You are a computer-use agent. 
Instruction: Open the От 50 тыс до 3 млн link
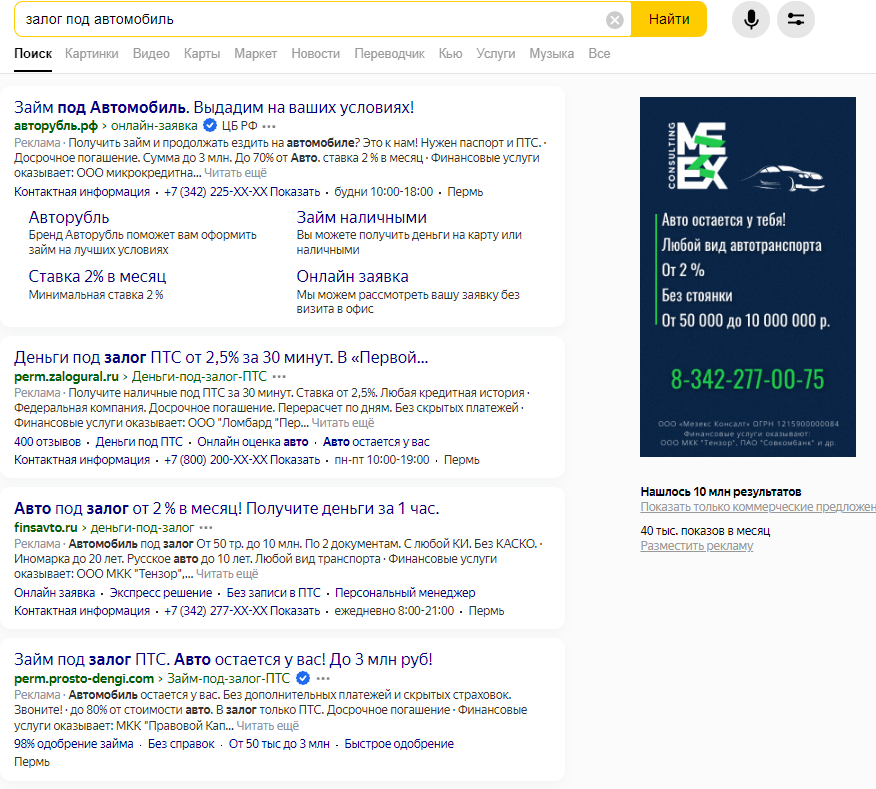[x=279, y=744]
